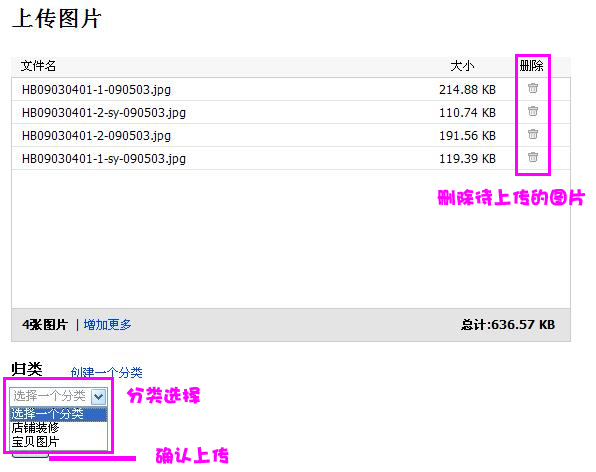The width and height of the screenshot is (596, 472).
Task: Remove HB09030401-1-sy-090503.jpg via its trash icon
Action: click(x=533, y=157)
